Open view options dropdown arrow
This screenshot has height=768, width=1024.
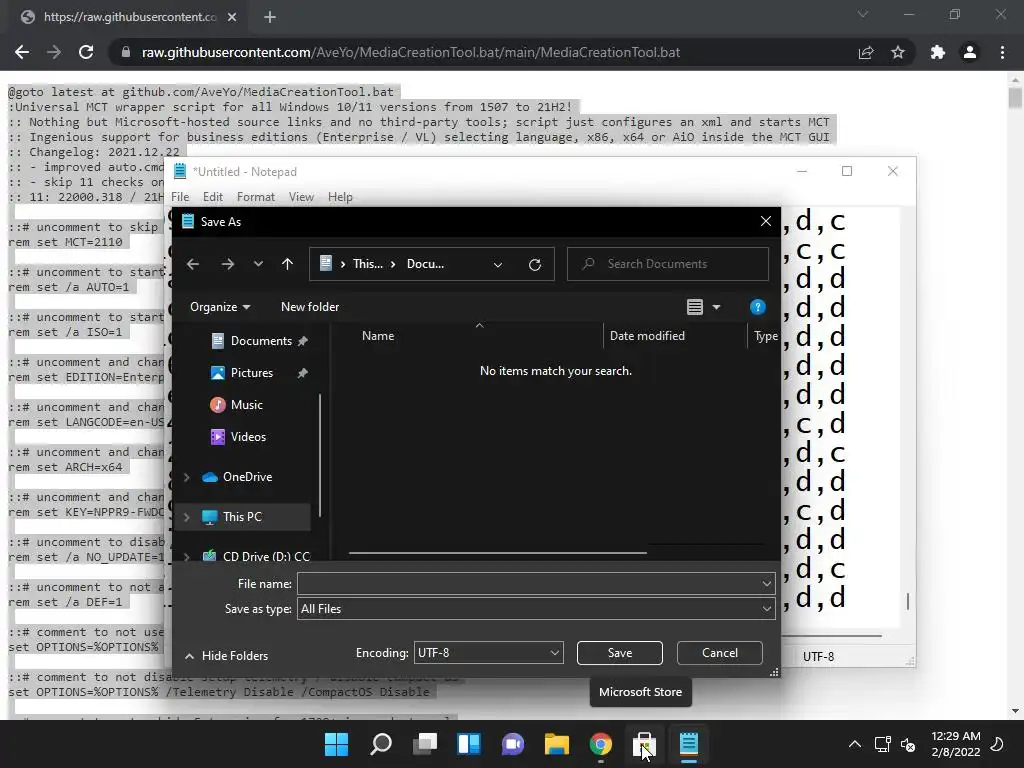point(716,307)
